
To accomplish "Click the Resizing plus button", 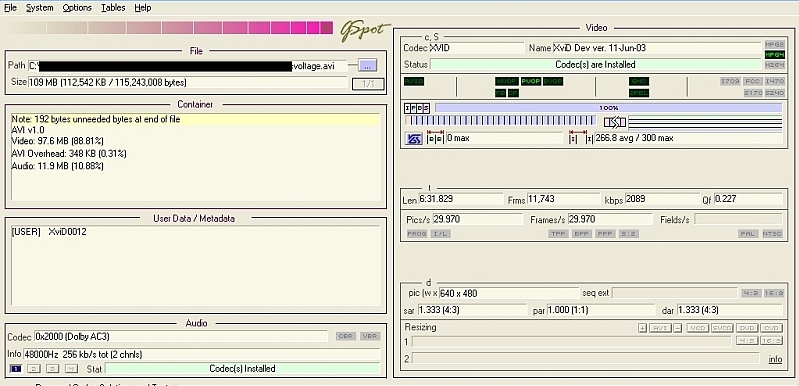I will (x=643, y=328).
